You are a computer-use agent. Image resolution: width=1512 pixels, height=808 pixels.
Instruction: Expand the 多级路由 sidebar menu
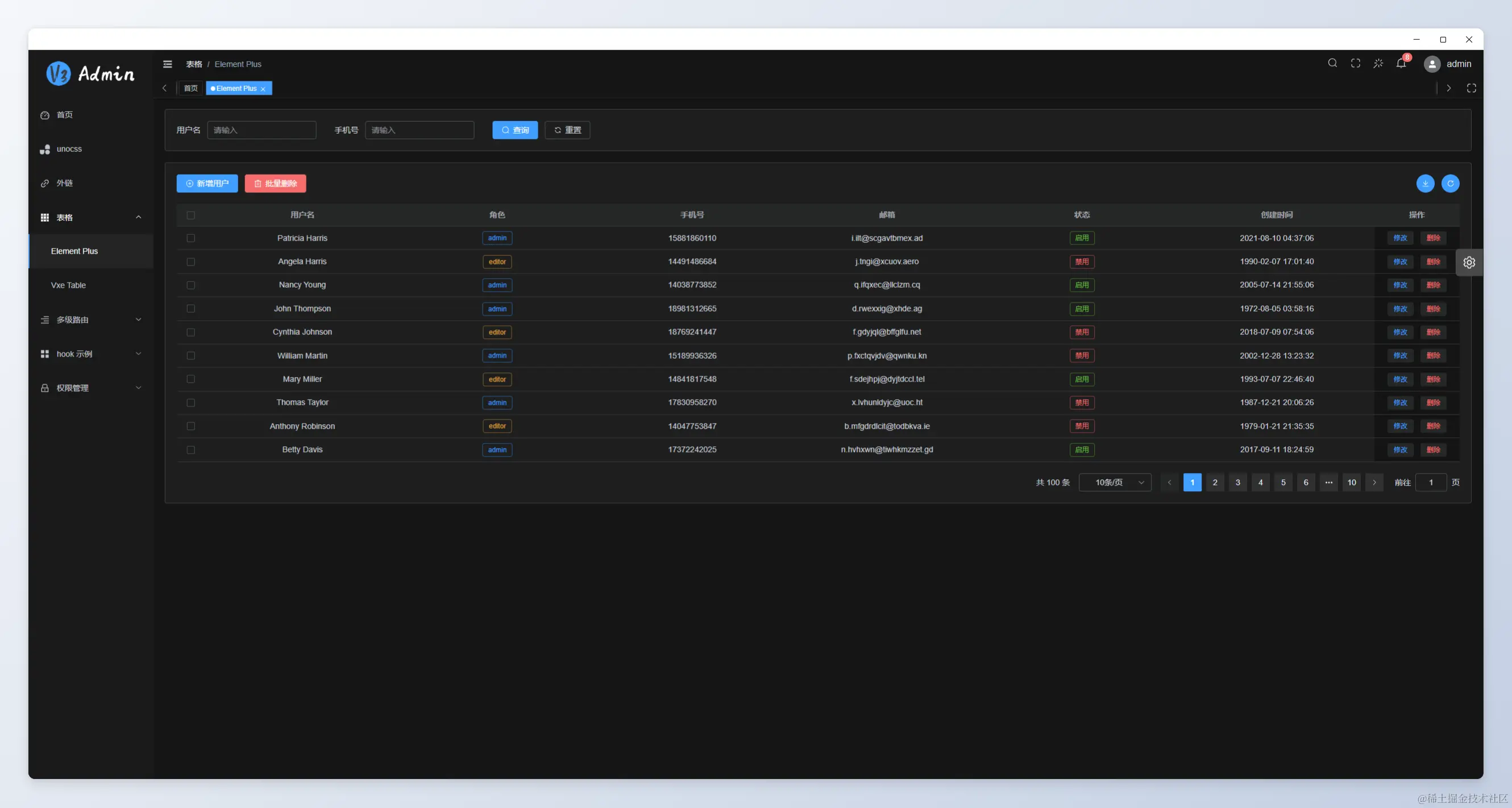[x=91, y=320]
